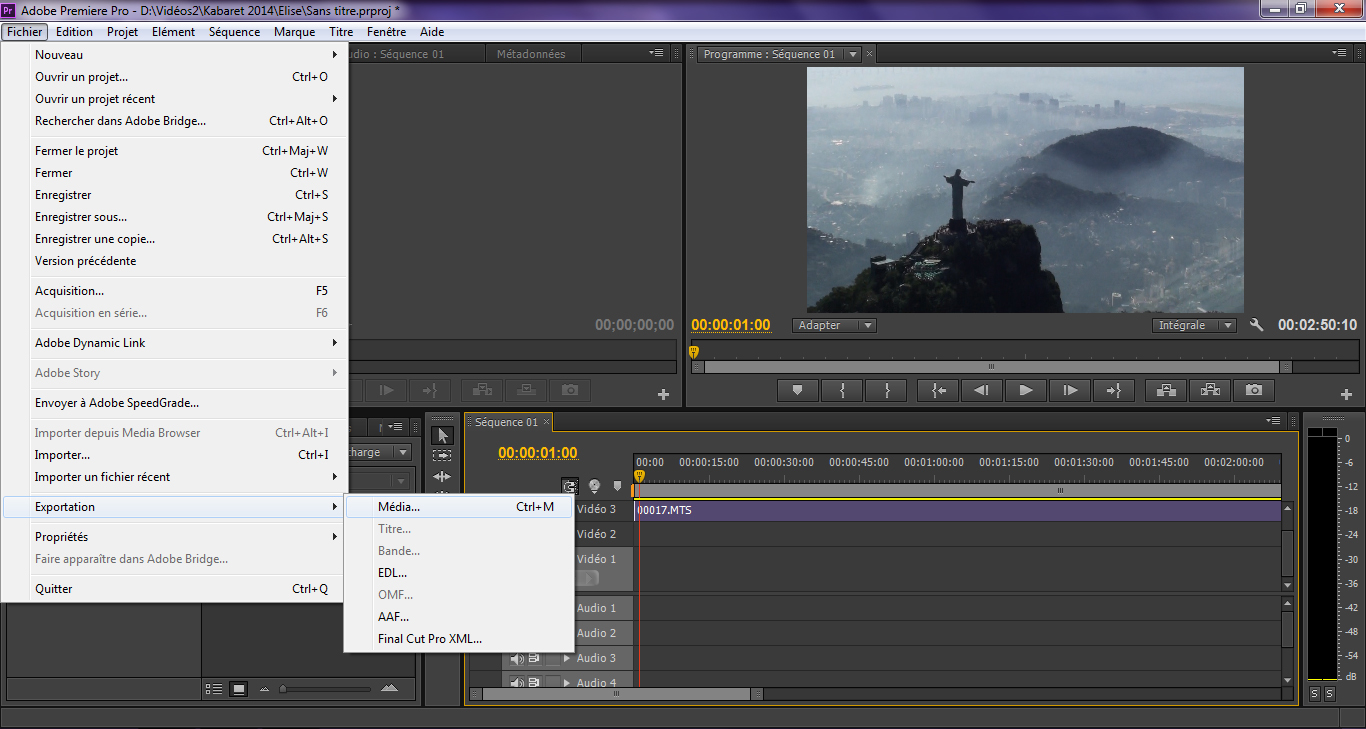The image size is (1366, 729).
Task: Select the Selection arrow tool
Action: 442,435
